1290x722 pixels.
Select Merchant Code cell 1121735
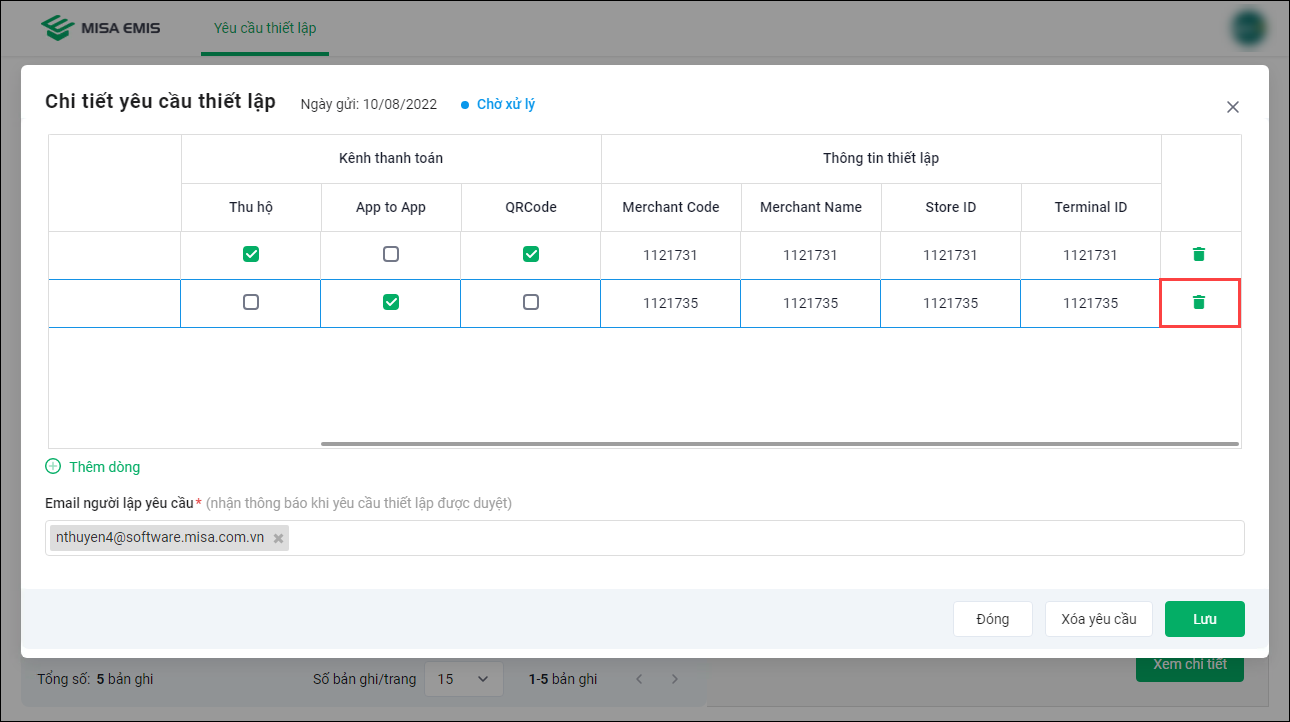(x=671, y=303)
